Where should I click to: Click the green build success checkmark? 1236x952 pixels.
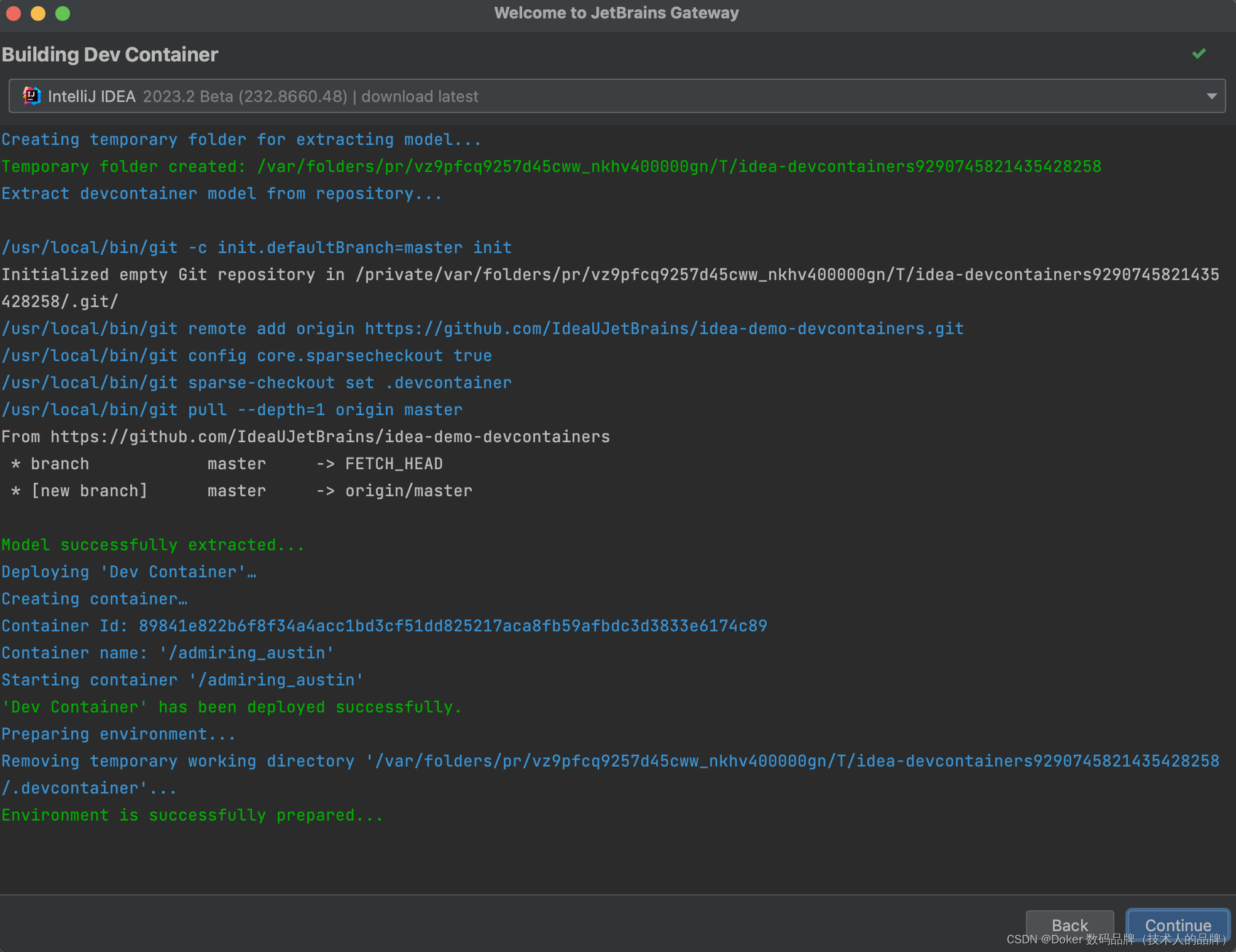coord(1199,54)
